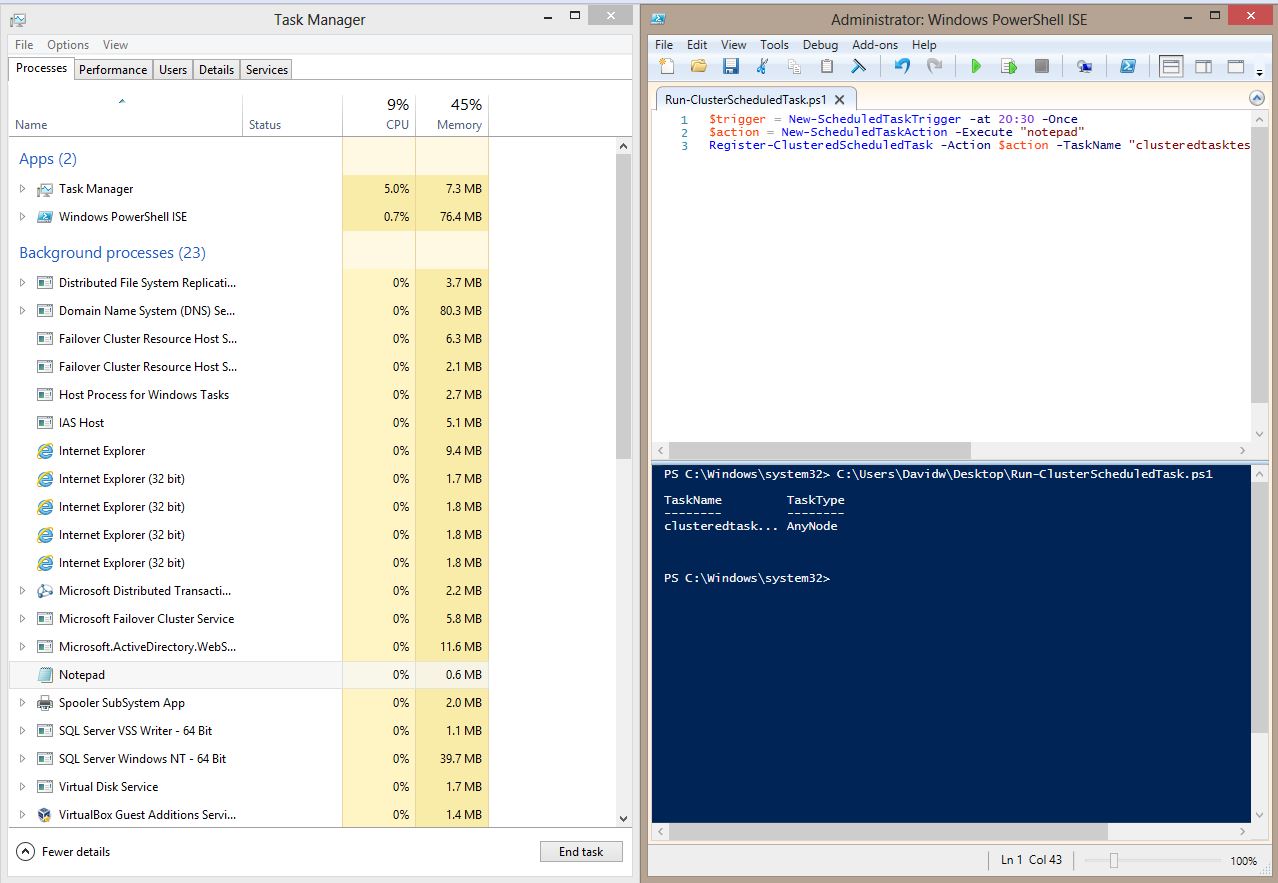1278x883 pixels.
Task: Click the Undo arrow icon
Action: pos(903,67)
